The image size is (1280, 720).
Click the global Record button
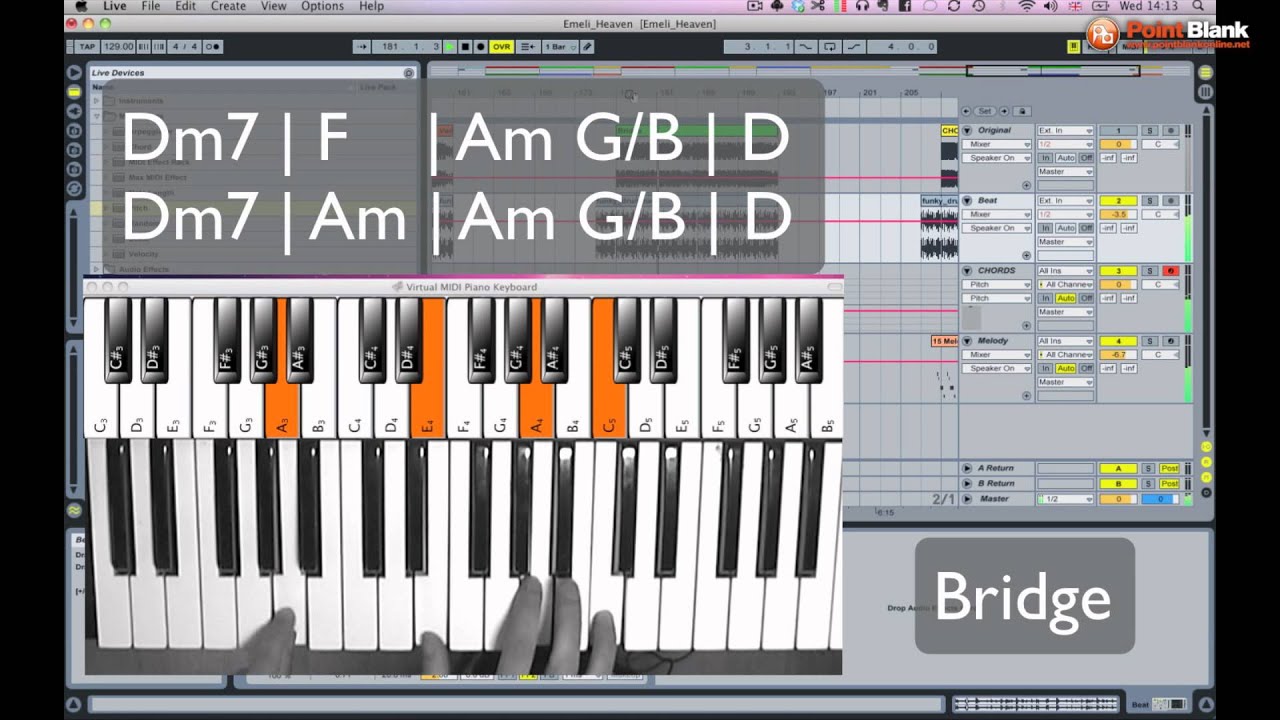(480, 46)
